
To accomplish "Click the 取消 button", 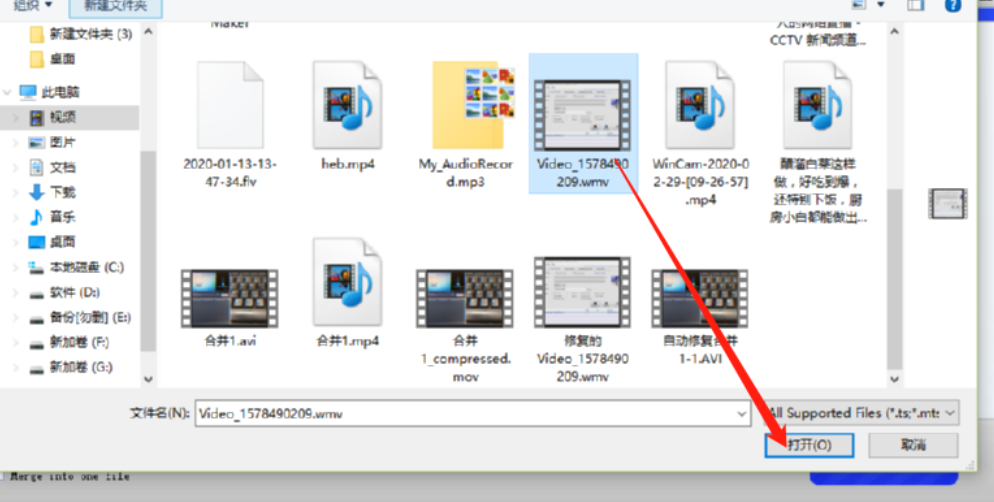I will [913, 445].
